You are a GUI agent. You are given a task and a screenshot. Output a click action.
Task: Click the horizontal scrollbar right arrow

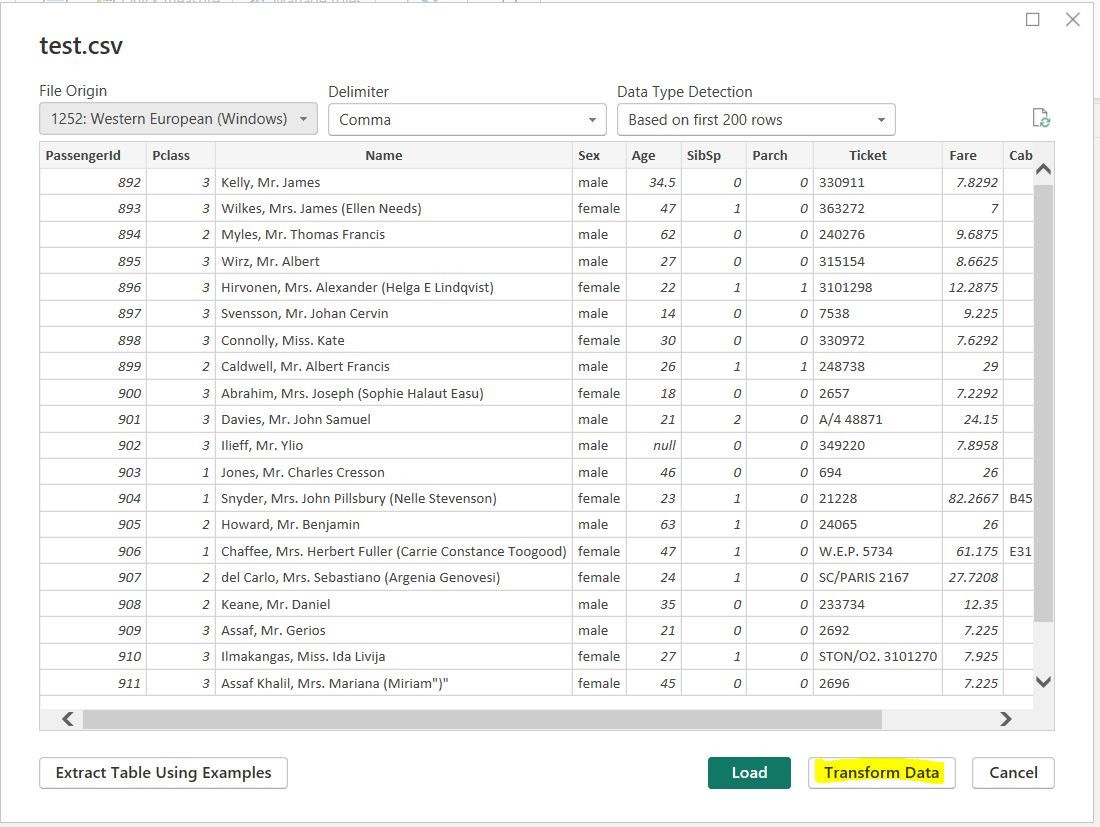pos(1006,718)
